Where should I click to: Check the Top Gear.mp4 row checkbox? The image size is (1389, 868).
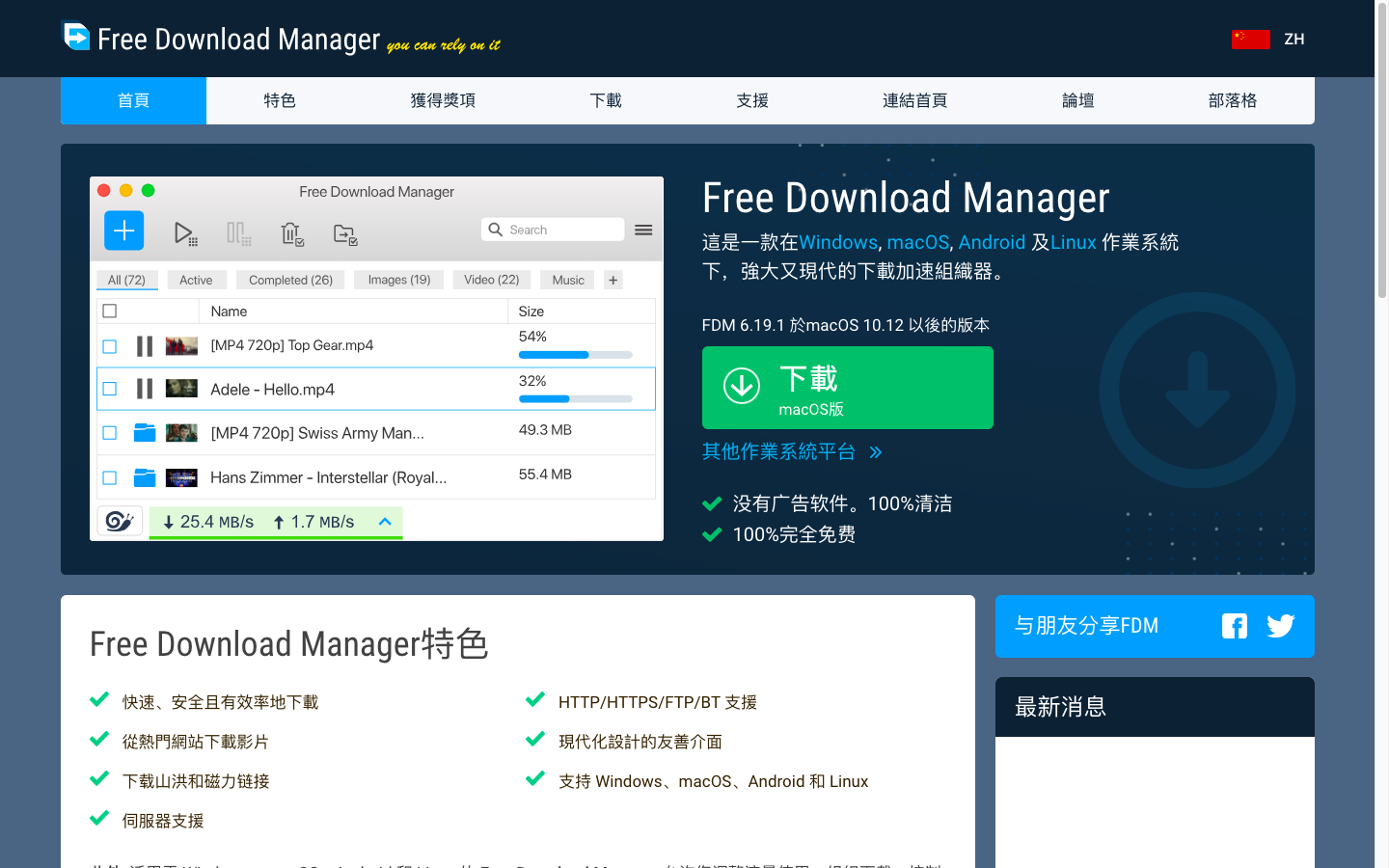click(109, 346)
